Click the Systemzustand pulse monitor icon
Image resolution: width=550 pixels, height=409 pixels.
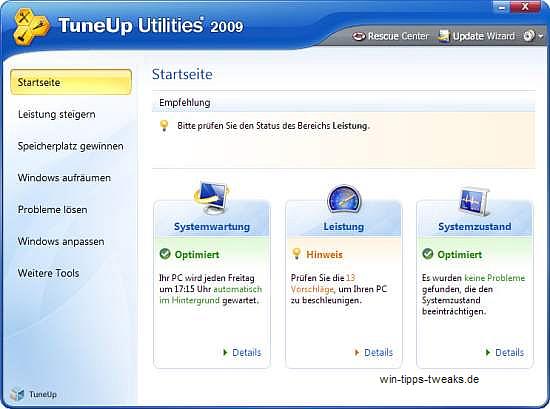(x=474, y=202)
